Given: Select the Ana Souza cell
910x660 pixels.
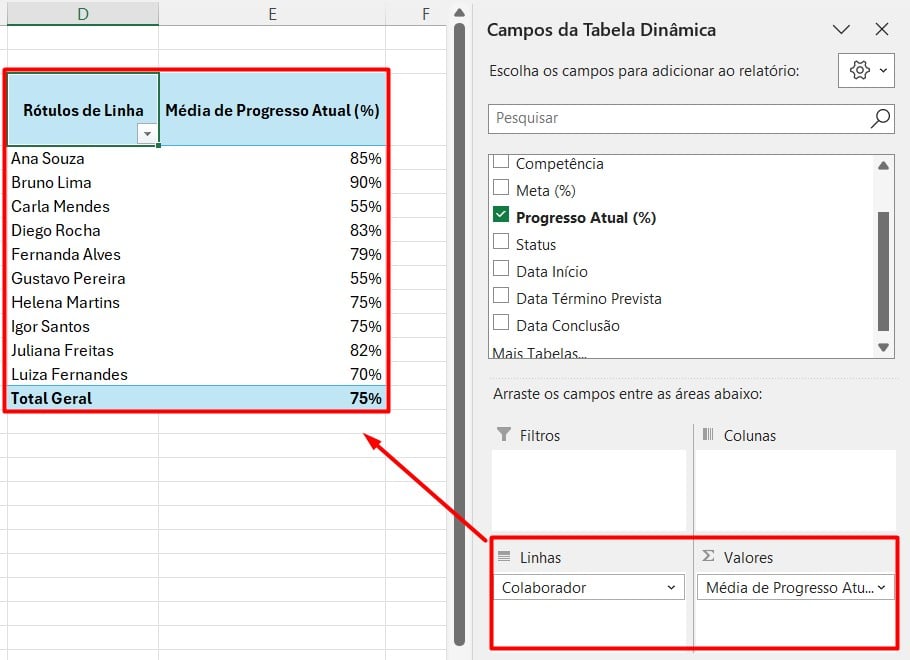Looking at the screenshot, I should (x=83, y=158).
